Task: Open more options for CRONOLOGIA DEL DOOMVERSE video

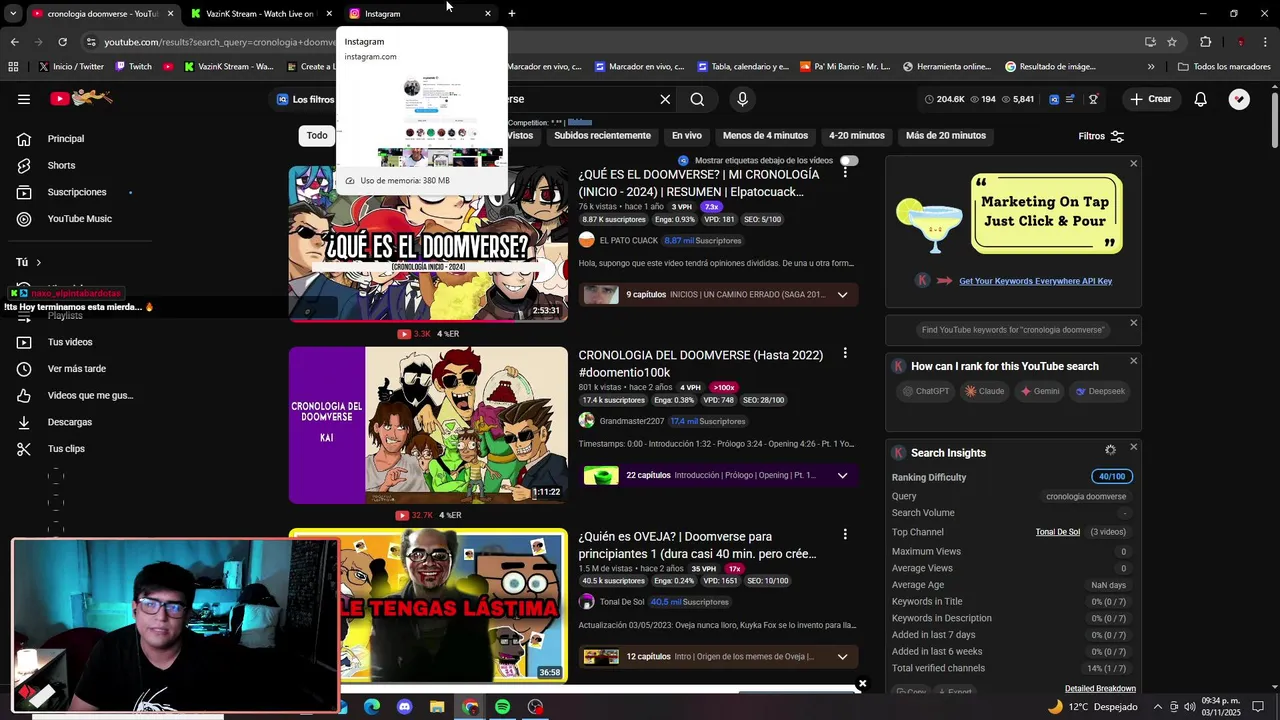Action: point(845,353)
